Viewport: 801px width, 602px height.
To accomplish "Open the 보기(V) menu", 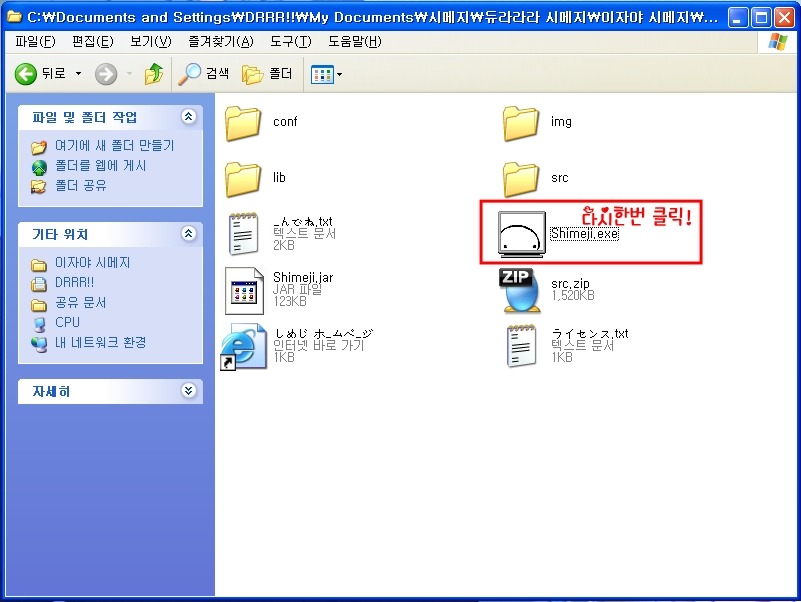I will tap(151, 41).
